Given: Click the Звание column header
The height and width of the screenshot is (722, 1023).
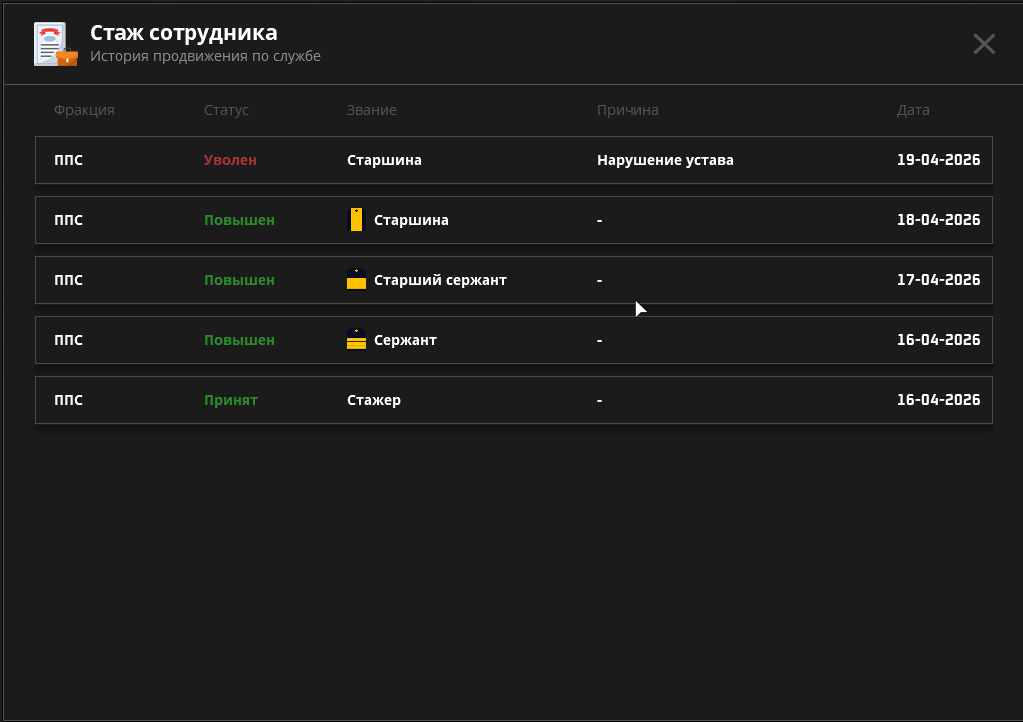Looking at the screenshot, I should pyautogui.click(x=371, y=110).
